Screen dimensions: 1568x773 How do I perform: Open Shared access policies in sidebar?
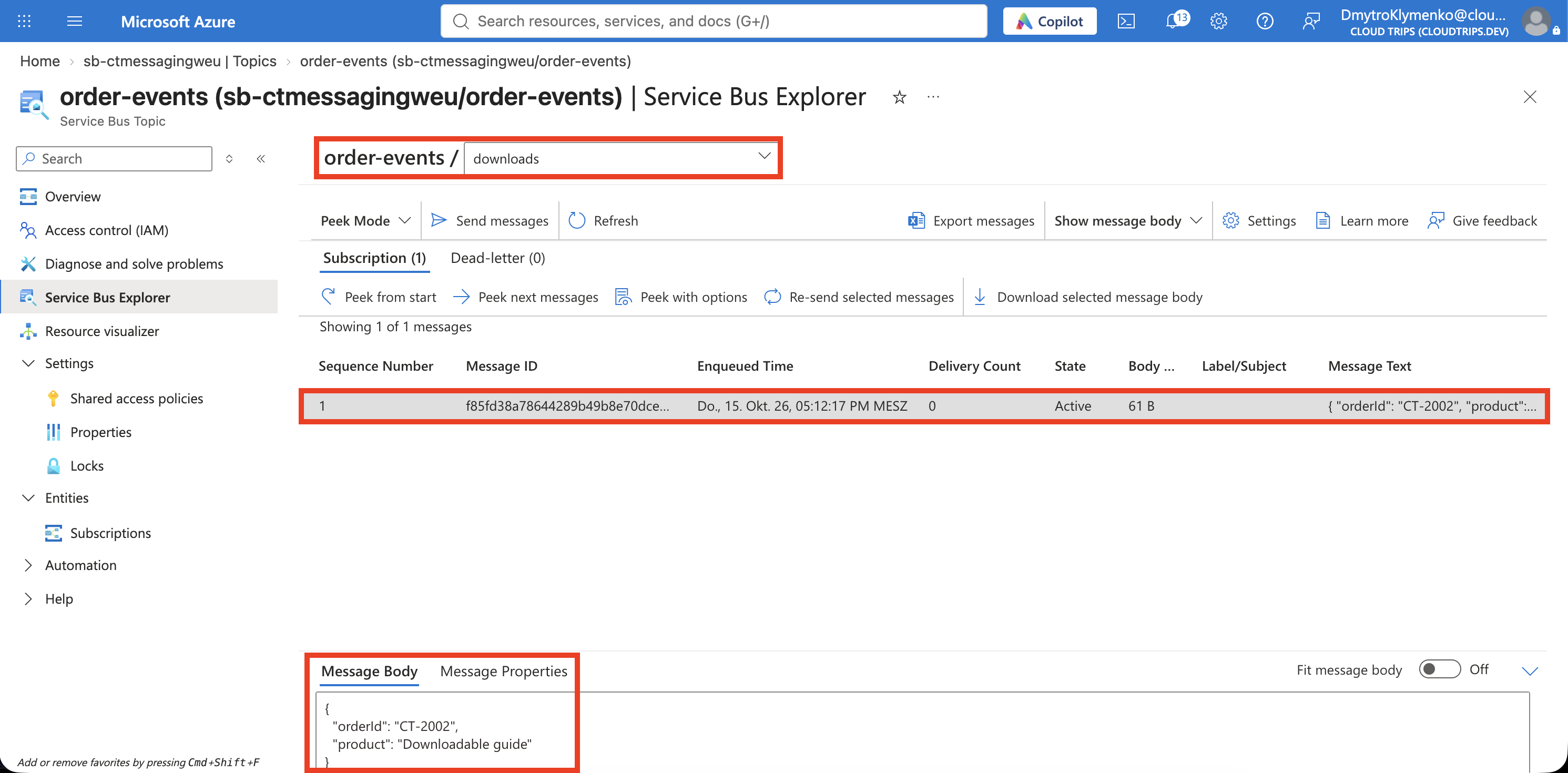[136, 399]
